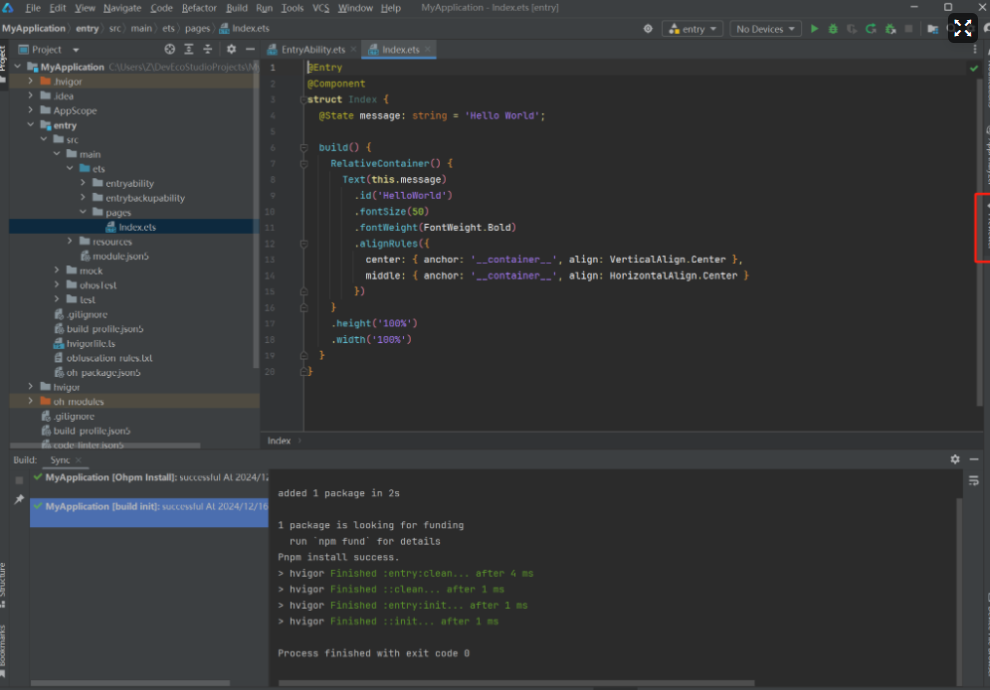The image size is (990, 690).
Task: Click pages in navigation breadcrumb
Action: 197,28
